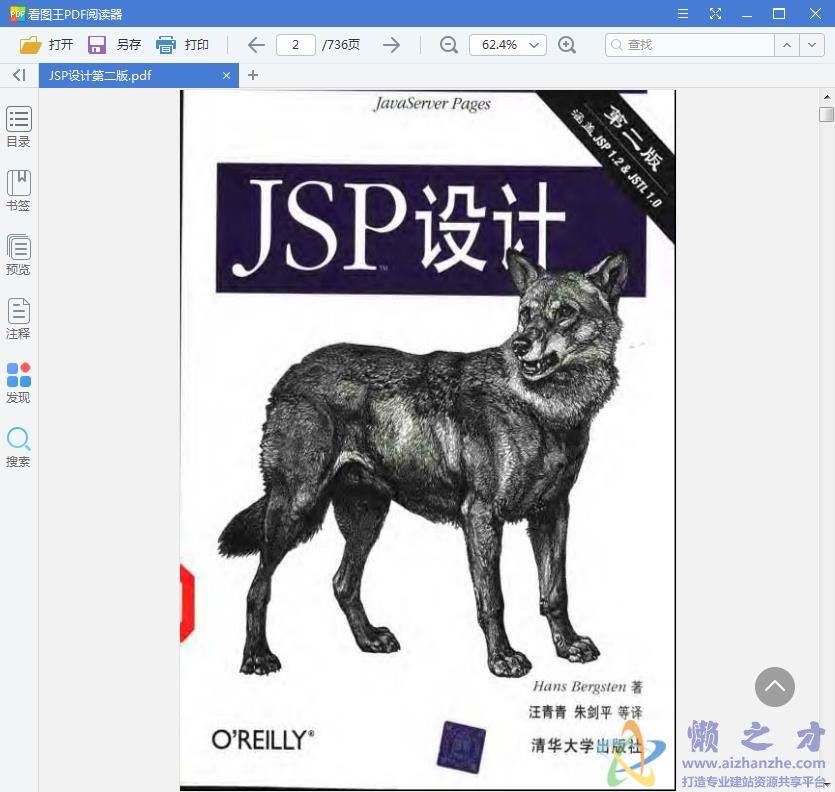
Task: Click the round back-to-top arrow button
Action: (774, 687)
